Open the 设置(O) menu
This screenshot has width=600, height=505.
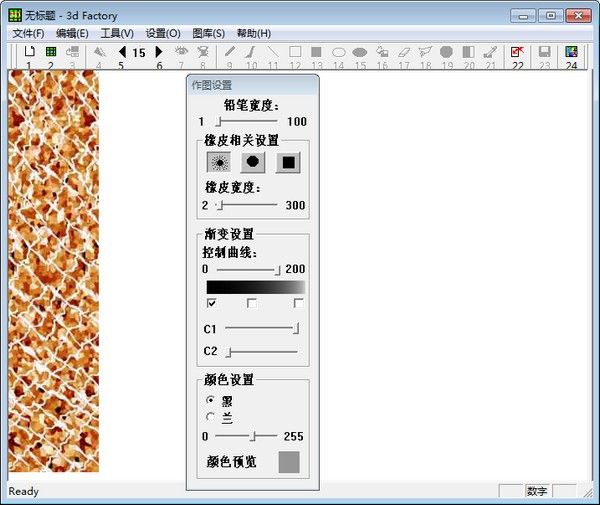[x=163, y=34]
